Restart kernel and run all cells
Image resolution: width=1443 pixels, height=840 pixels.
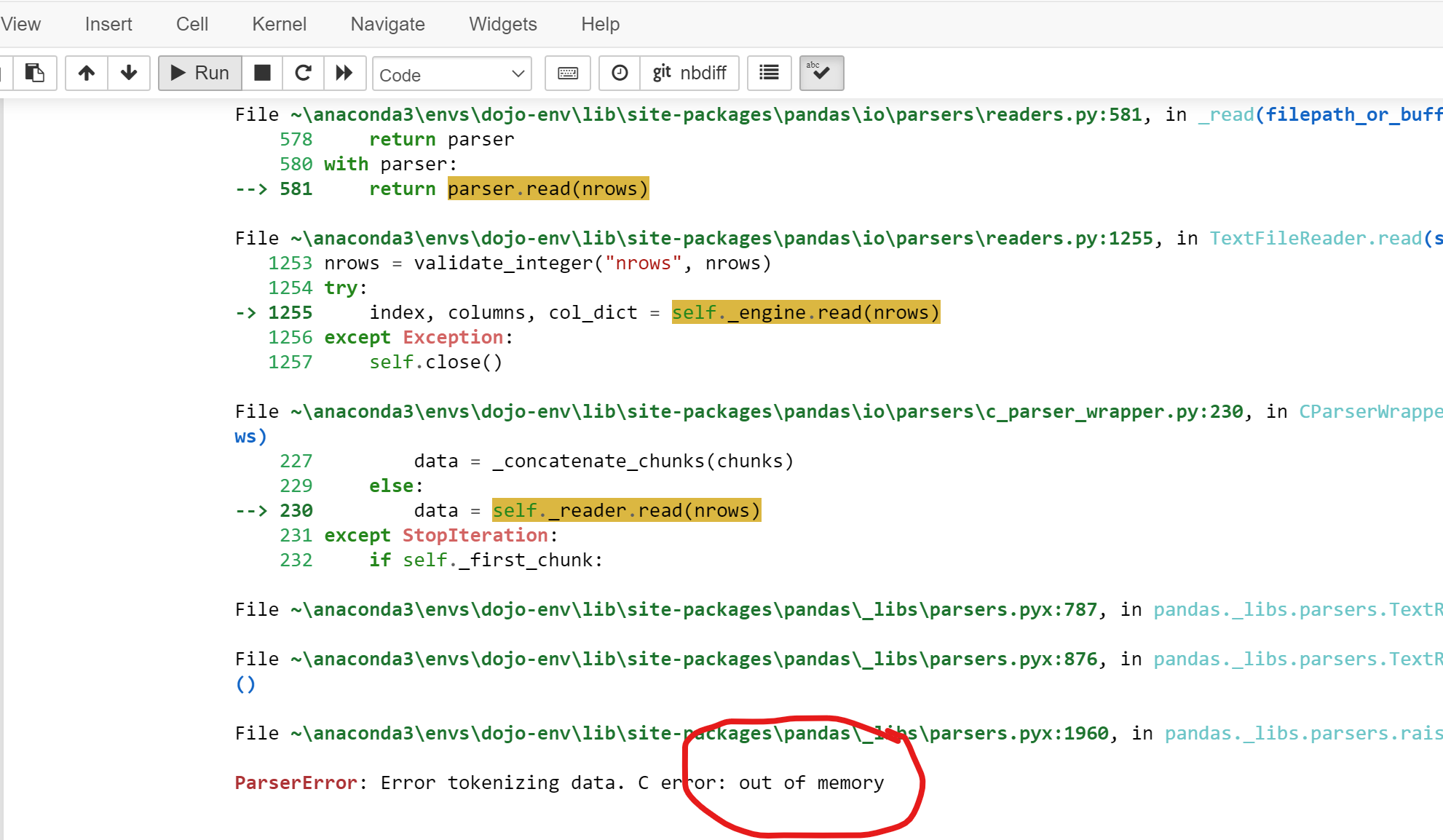344,73
